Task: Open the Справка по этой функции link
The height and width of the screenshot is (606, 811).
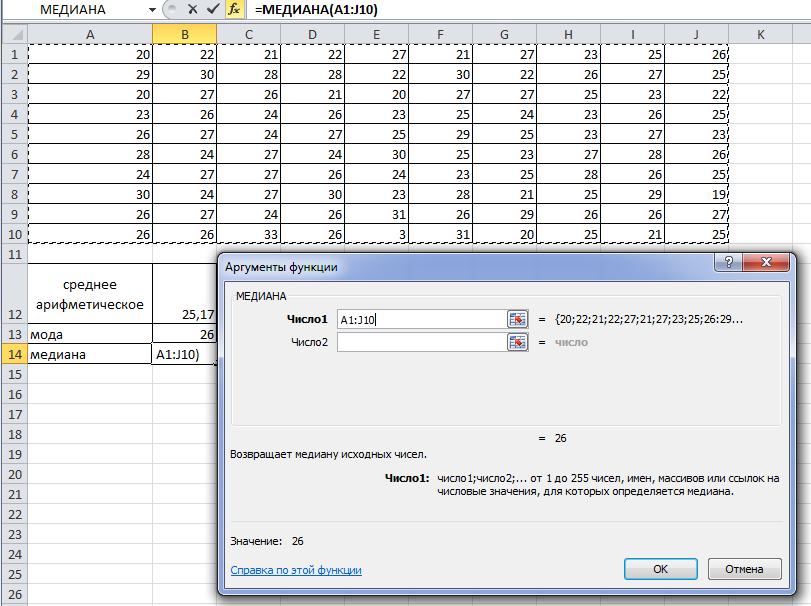Action: tap(296, 570)
